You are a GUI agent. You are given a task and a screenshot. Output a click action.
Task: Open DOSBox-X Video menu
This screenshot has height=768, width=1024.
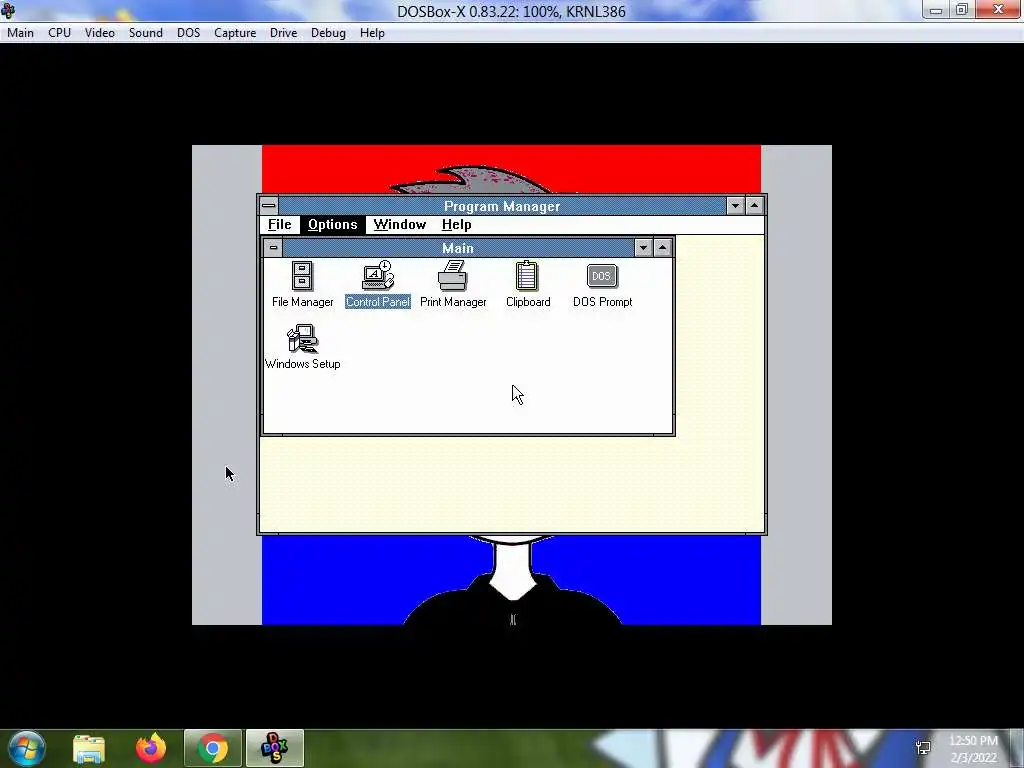99,33
